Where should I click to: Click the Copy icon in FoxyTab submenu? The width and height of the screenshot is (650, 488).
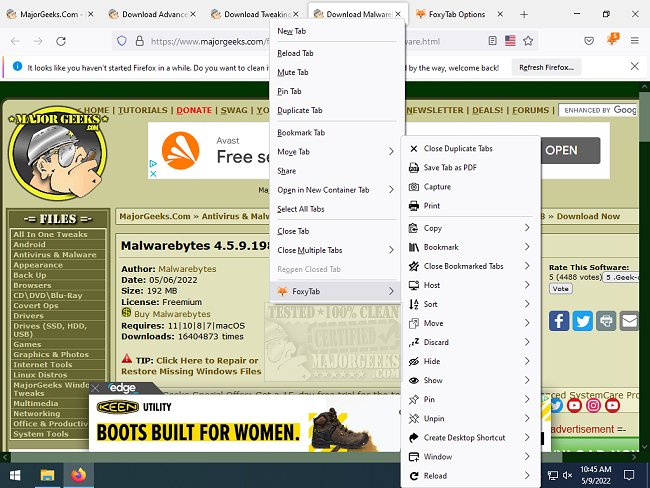[x=414, y=228]
